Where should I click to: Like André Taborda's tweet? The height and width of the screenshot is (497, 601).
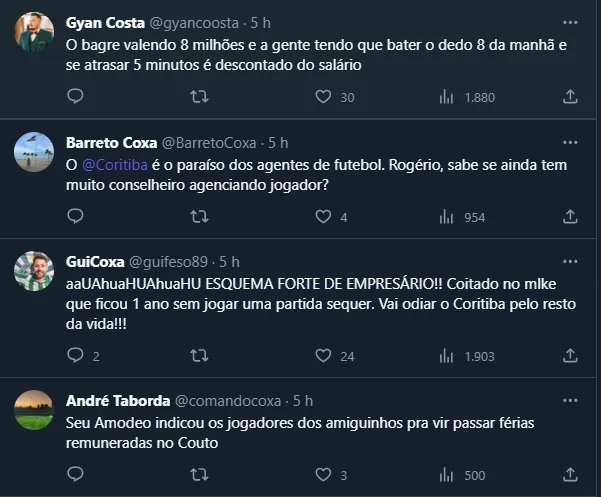click(x=323, y=475)
